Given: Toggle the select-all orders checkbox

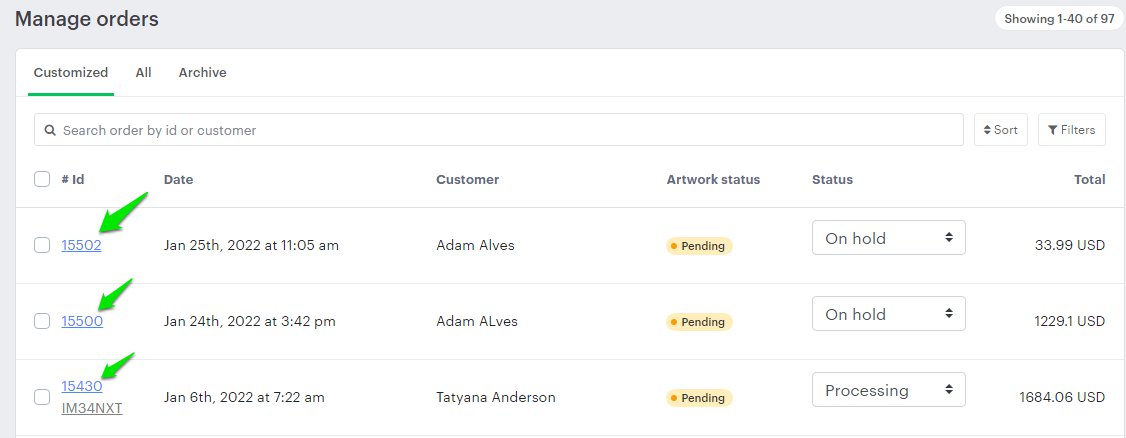Looking at the screenshot, I should [x=42, y=180].
